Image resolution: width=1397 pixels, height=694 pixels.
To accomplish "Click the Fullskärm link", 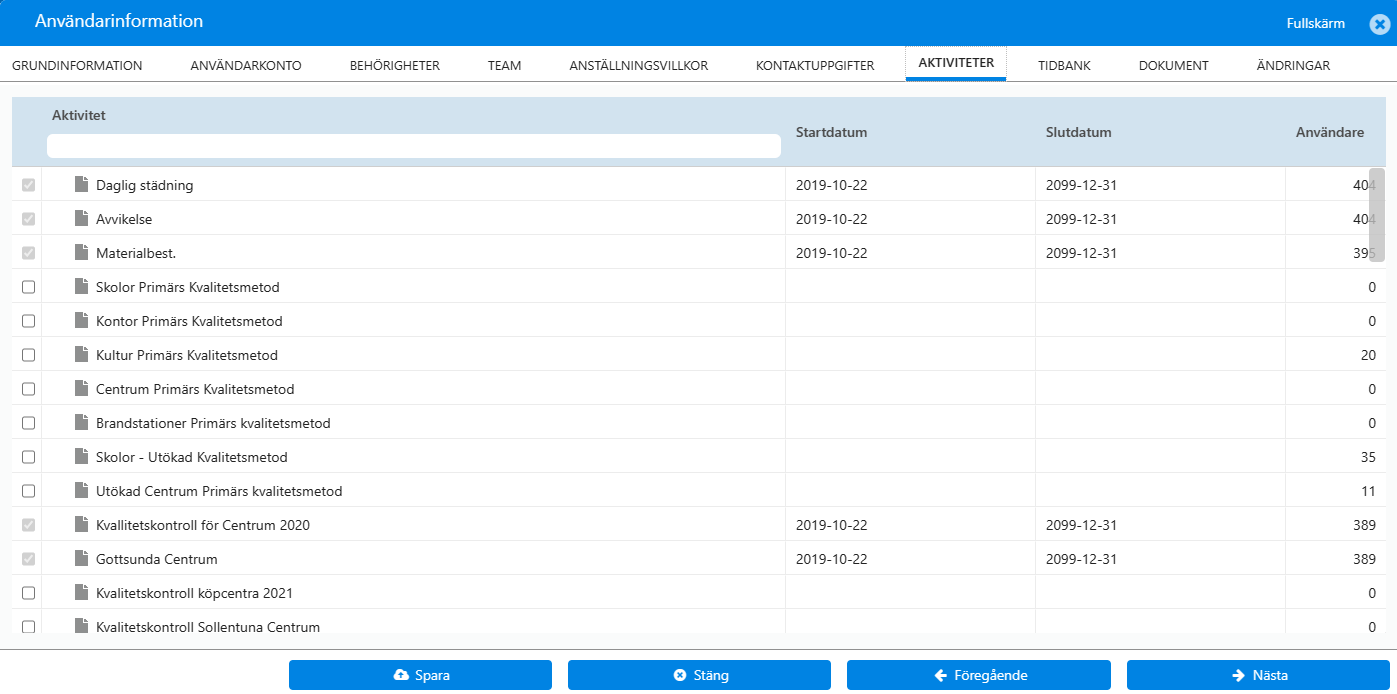I will coord(1316,23).
